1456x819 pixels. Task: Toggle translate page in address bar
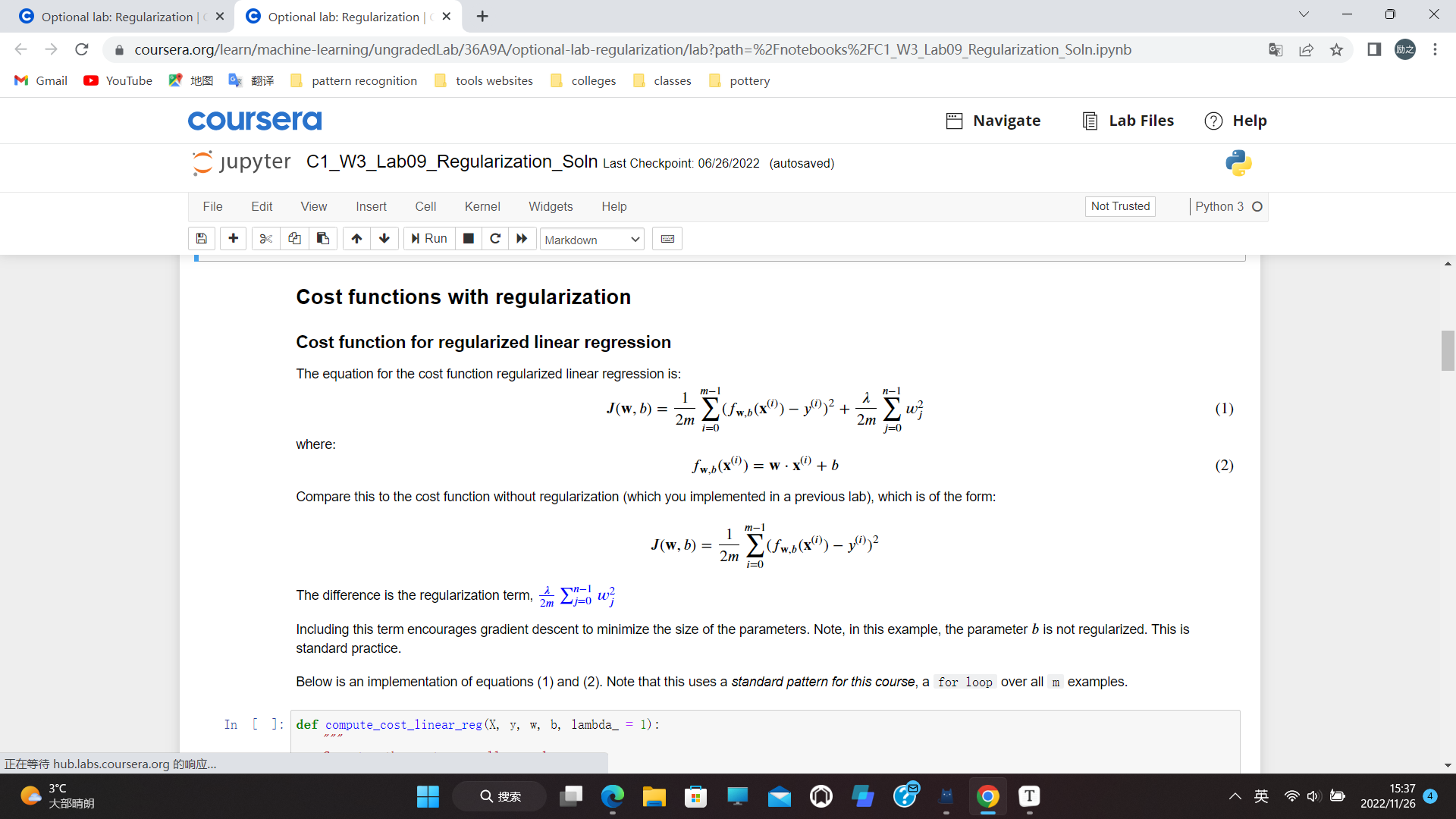1276,49
